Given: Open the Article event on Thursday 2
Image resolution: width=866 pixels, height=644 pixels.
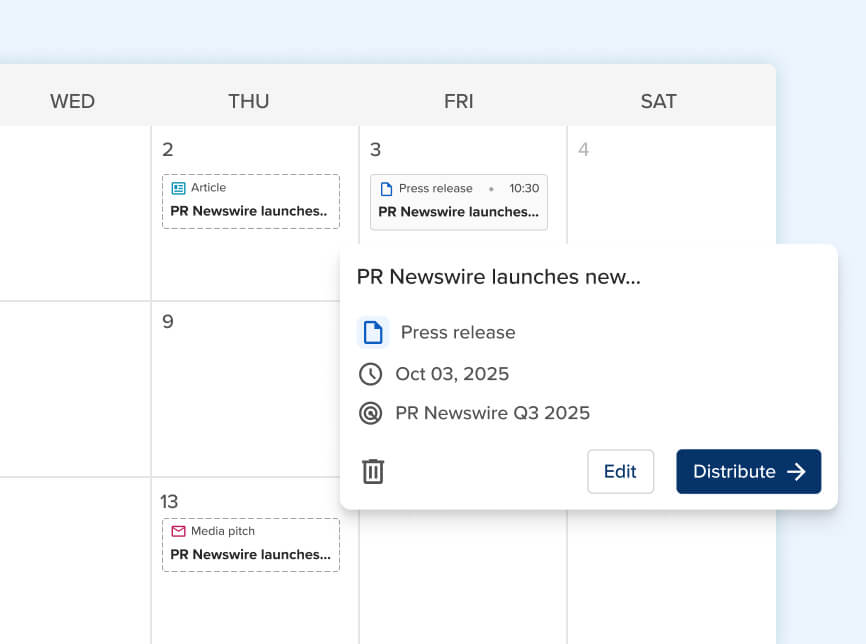Looking at the screenshot, I should point(251,202).
